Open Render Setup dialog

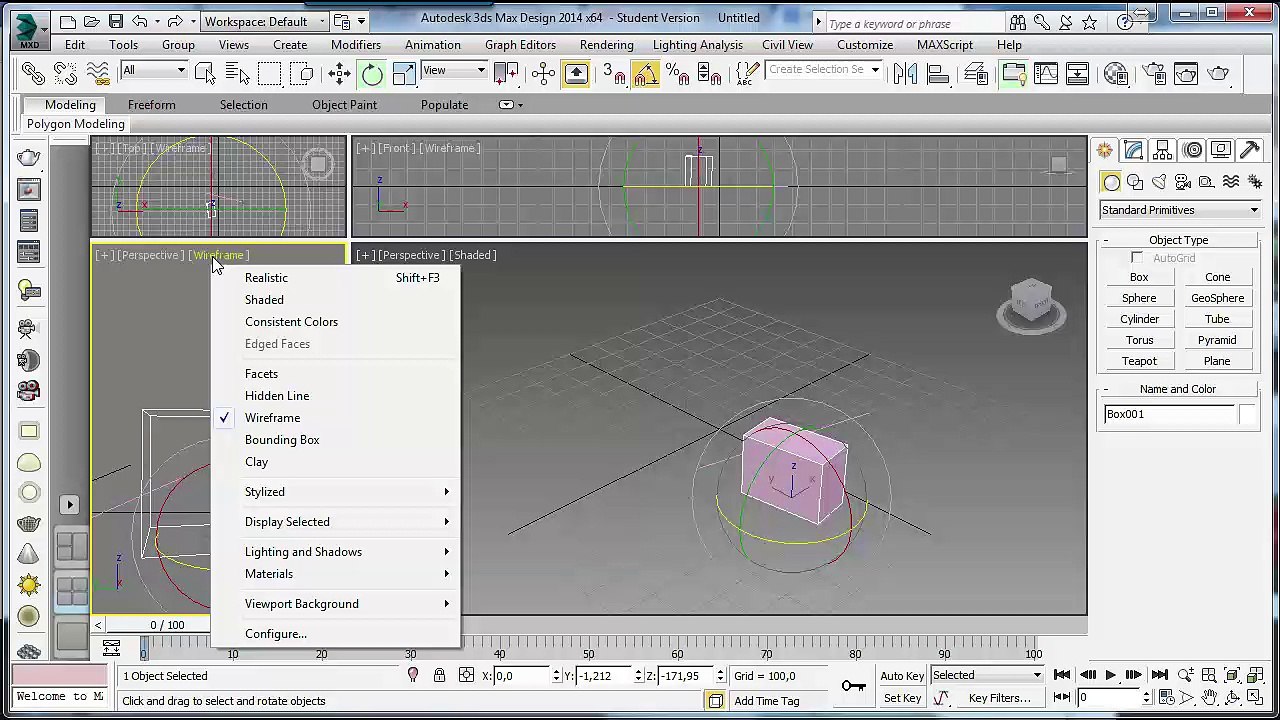[1154, 73]
